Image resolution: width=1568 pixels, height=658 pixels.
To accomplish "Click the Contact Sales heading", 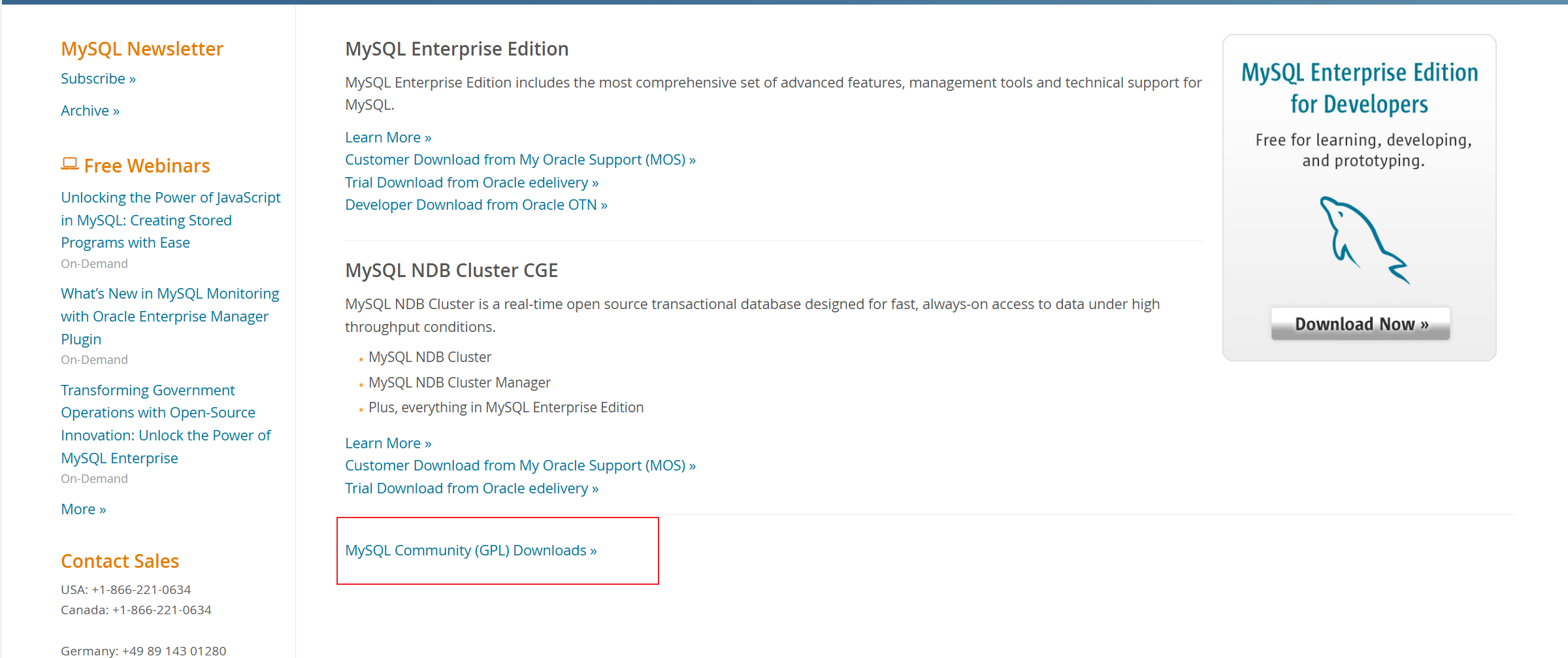I will point(120,561).
